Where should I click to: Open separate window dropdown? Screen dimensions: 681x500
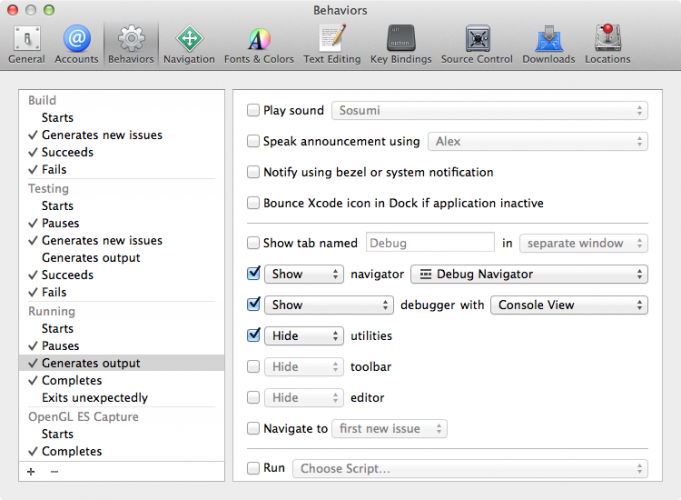[x=584, y=243]
